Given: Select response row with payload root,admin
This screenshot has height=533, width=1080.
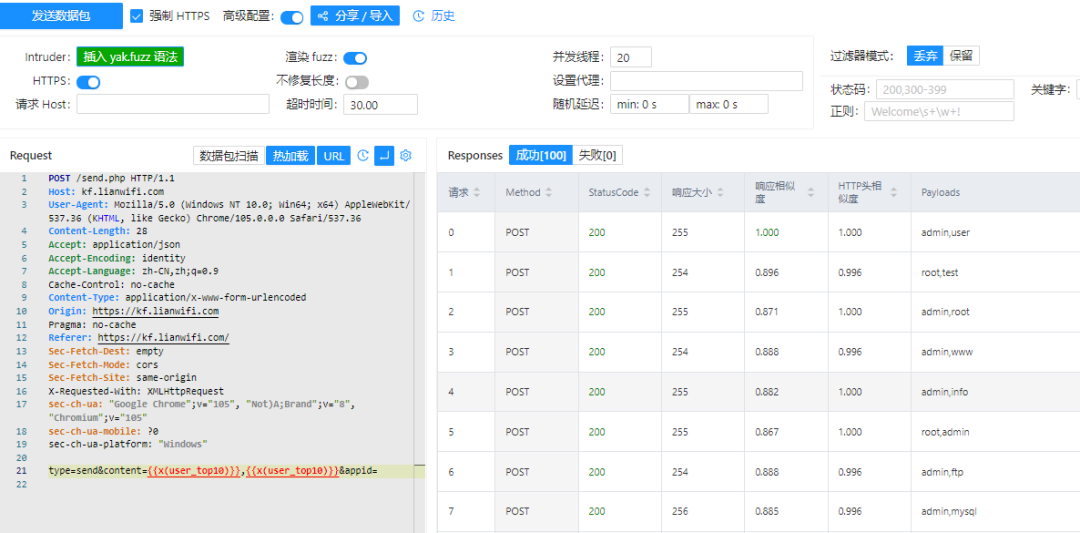Looking at the screenshot, I should click(758, 432).
